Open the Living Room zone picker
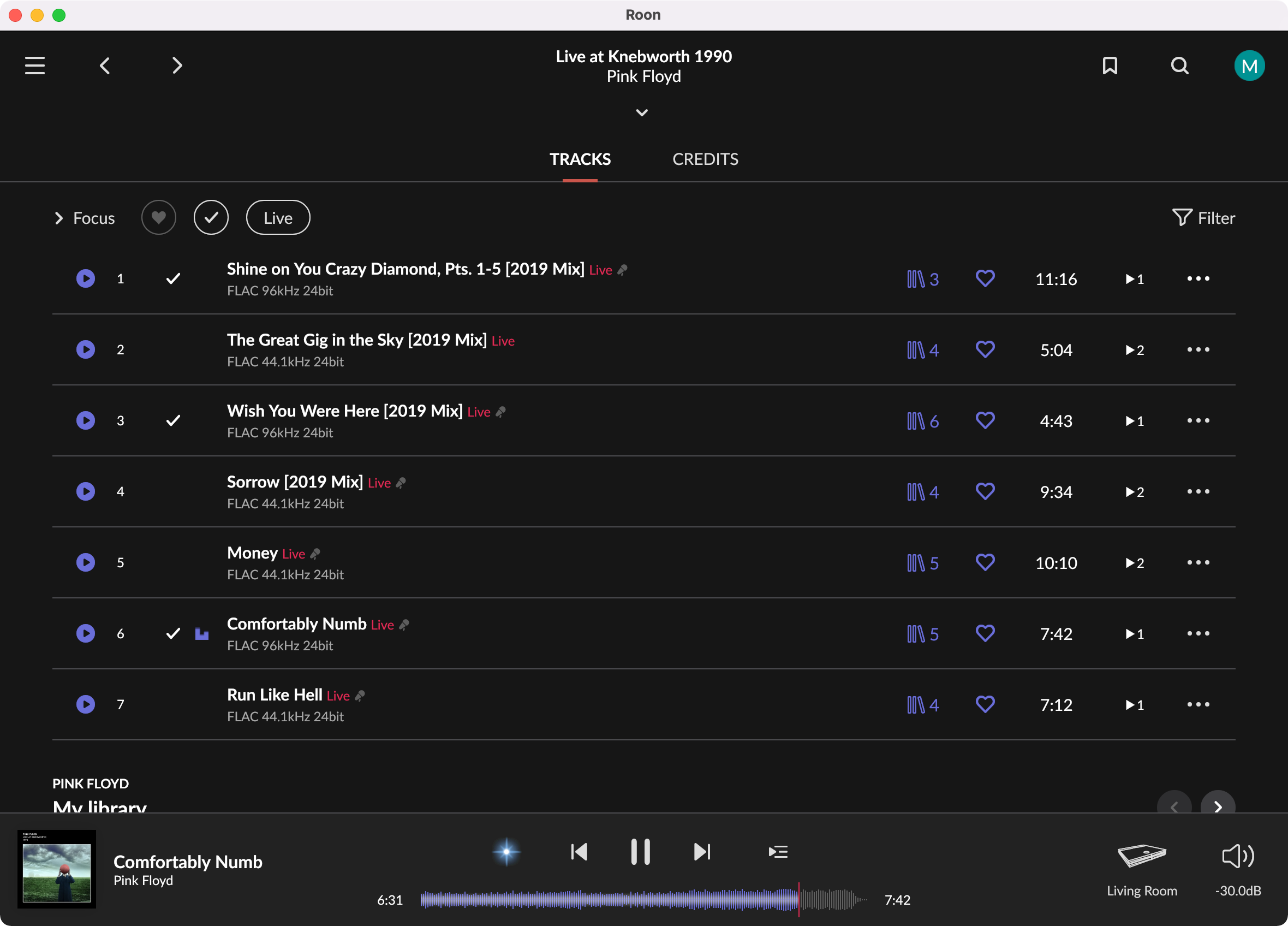This screenshot has width=1288, height=926. coord(1142,869)
